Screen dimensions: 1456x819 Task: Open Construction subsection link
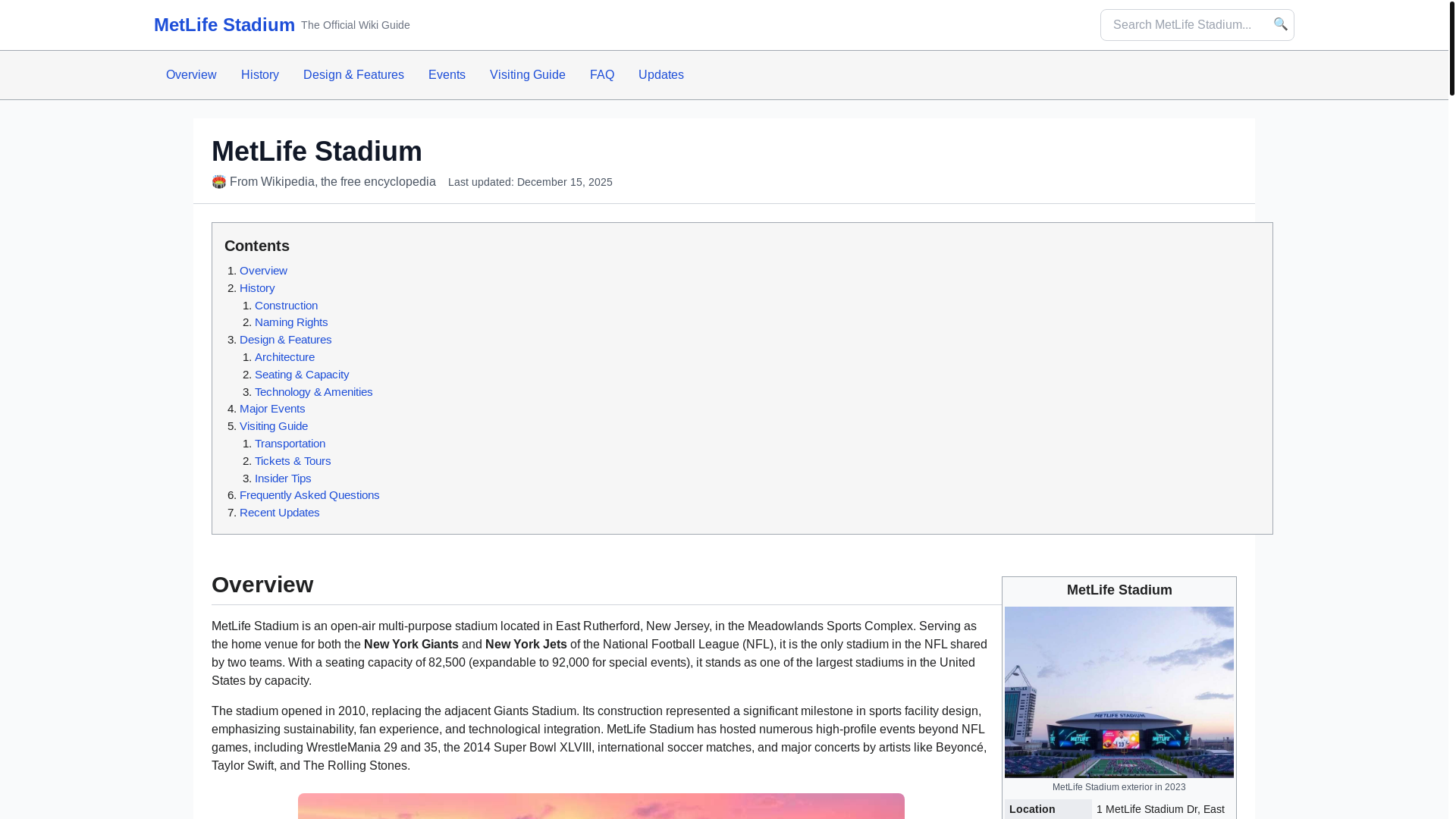(x=286, y=306)
